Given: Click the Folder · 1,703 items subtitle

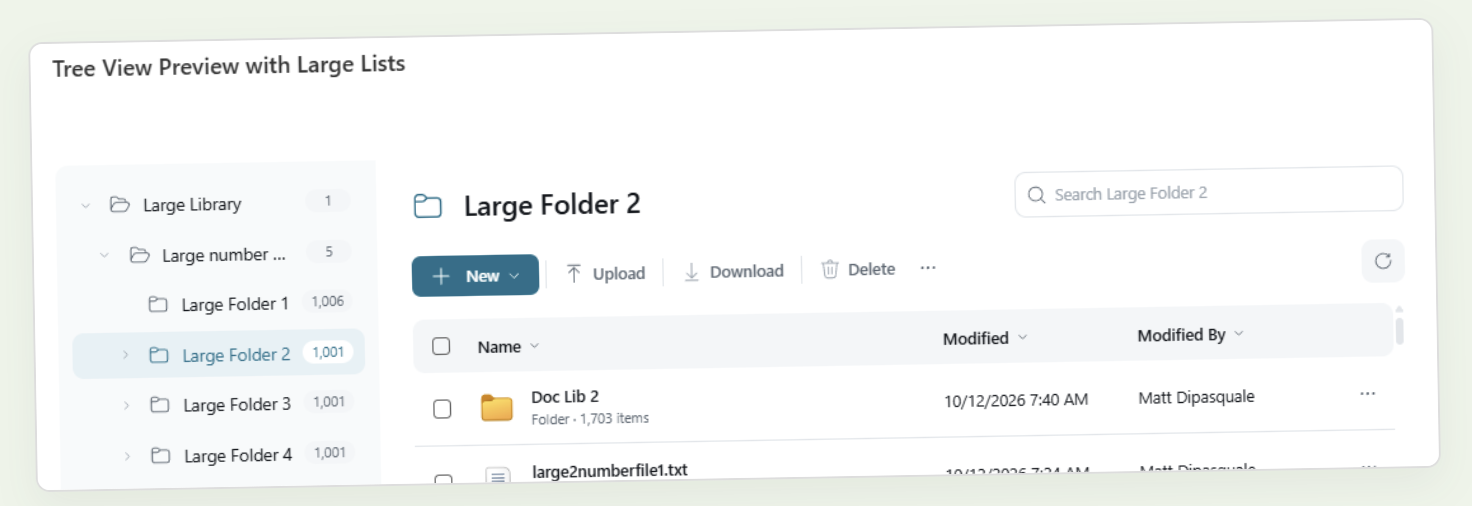Looking at the screenshot, I should click(x=590, y=419).
